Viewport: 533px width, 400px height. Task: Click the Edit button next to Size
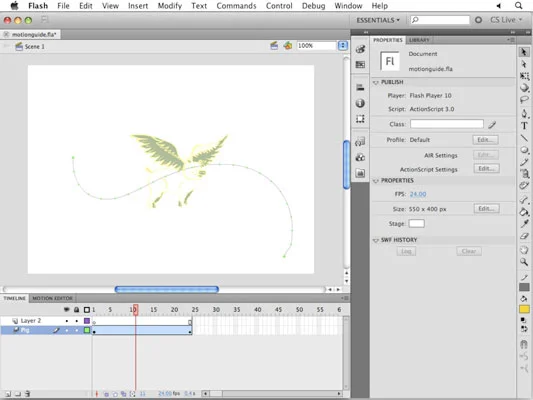(x=486, y=209)
